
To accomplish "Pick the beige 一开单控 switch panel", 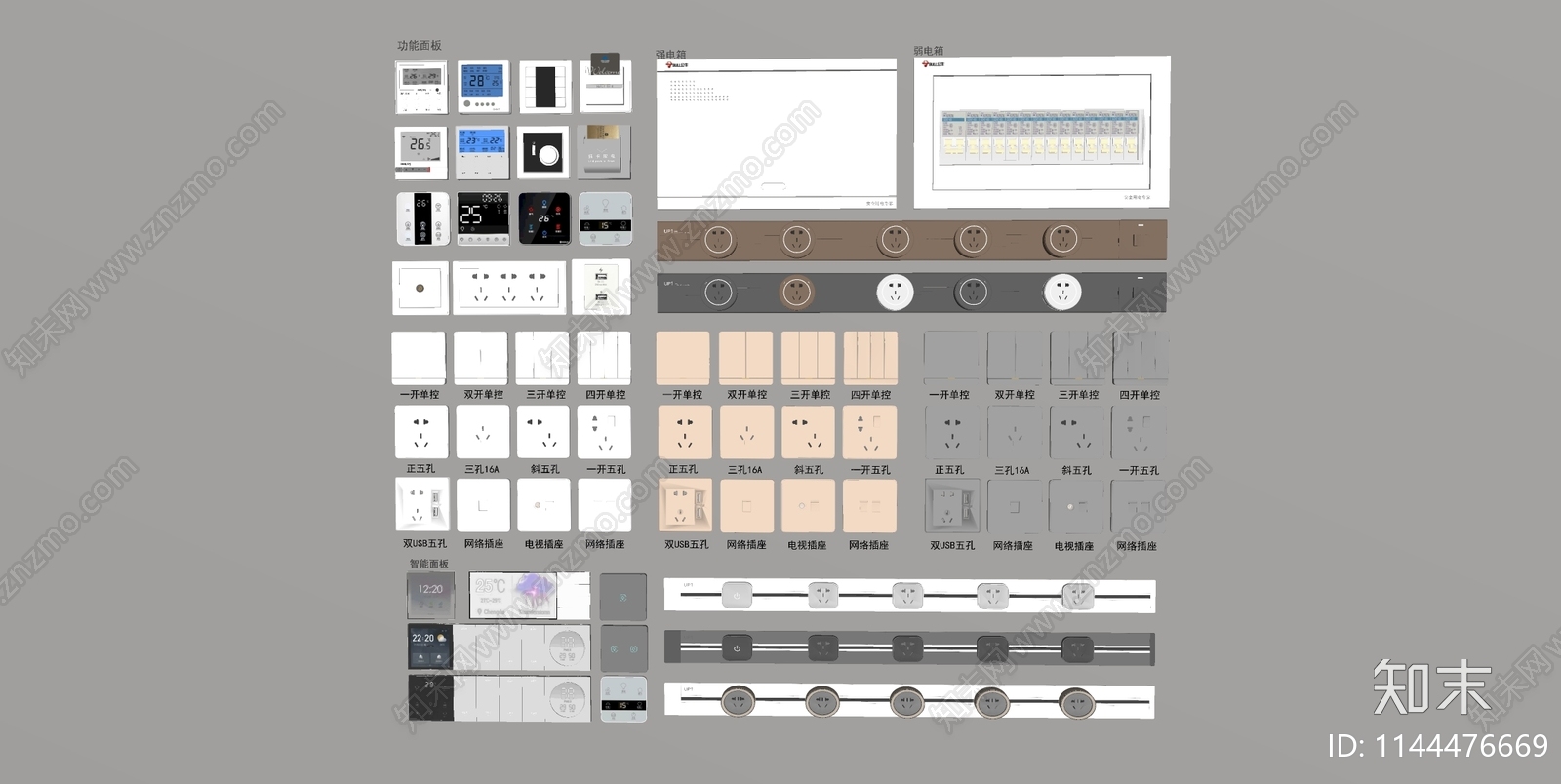I will 683,358.
